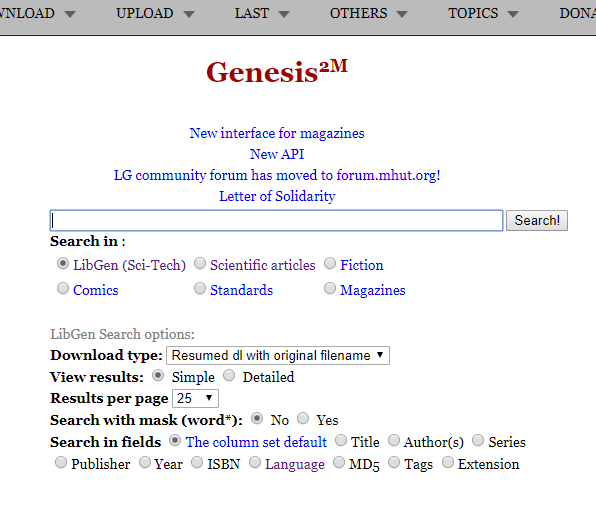Click the Search in fields label

tap(105, 442)
